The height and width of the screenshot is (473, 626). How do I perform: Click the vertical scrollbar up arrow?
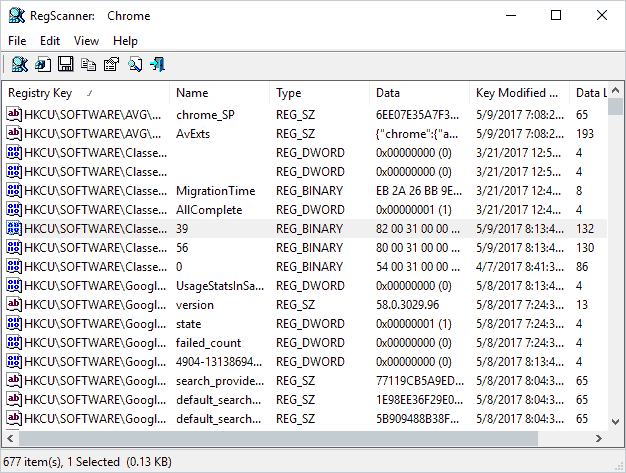[x=615, y=91]
